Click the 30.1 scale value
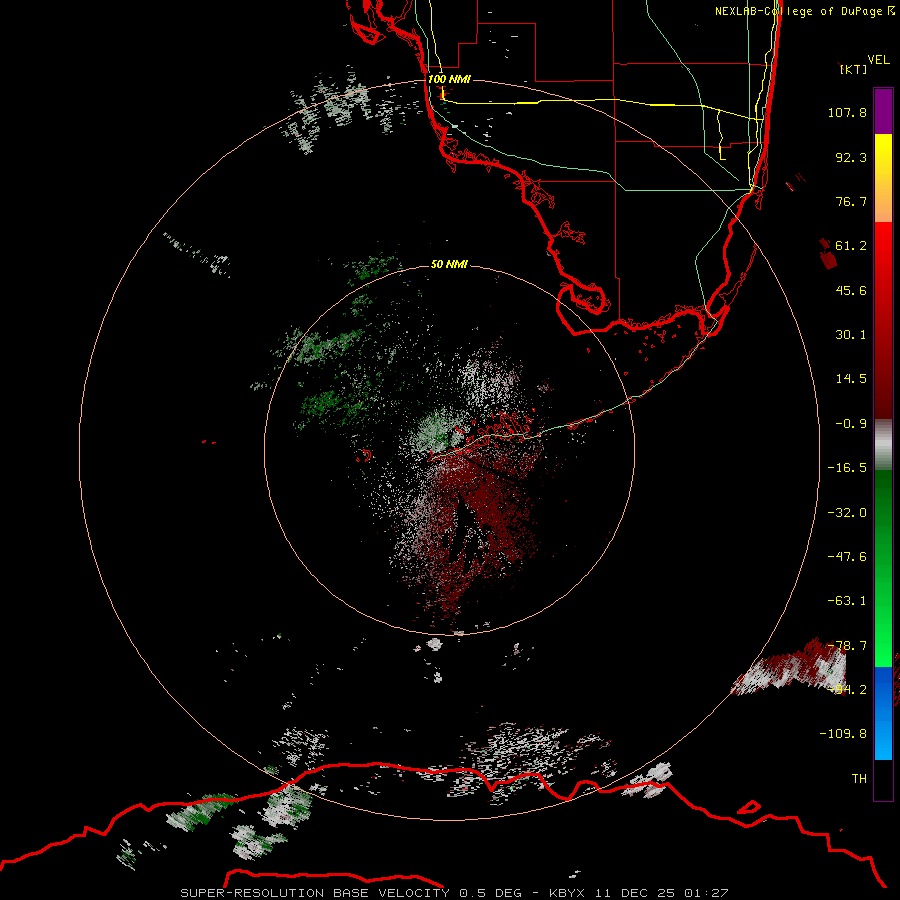This screenshot has height=900, width=900. (851, 335)
